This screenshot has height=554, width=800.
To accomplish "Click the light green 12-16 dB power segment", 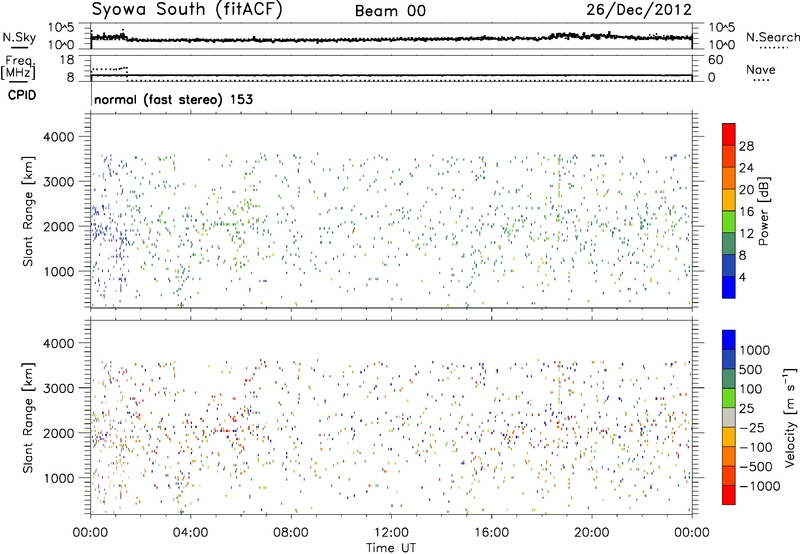I will tap(729, 222).
